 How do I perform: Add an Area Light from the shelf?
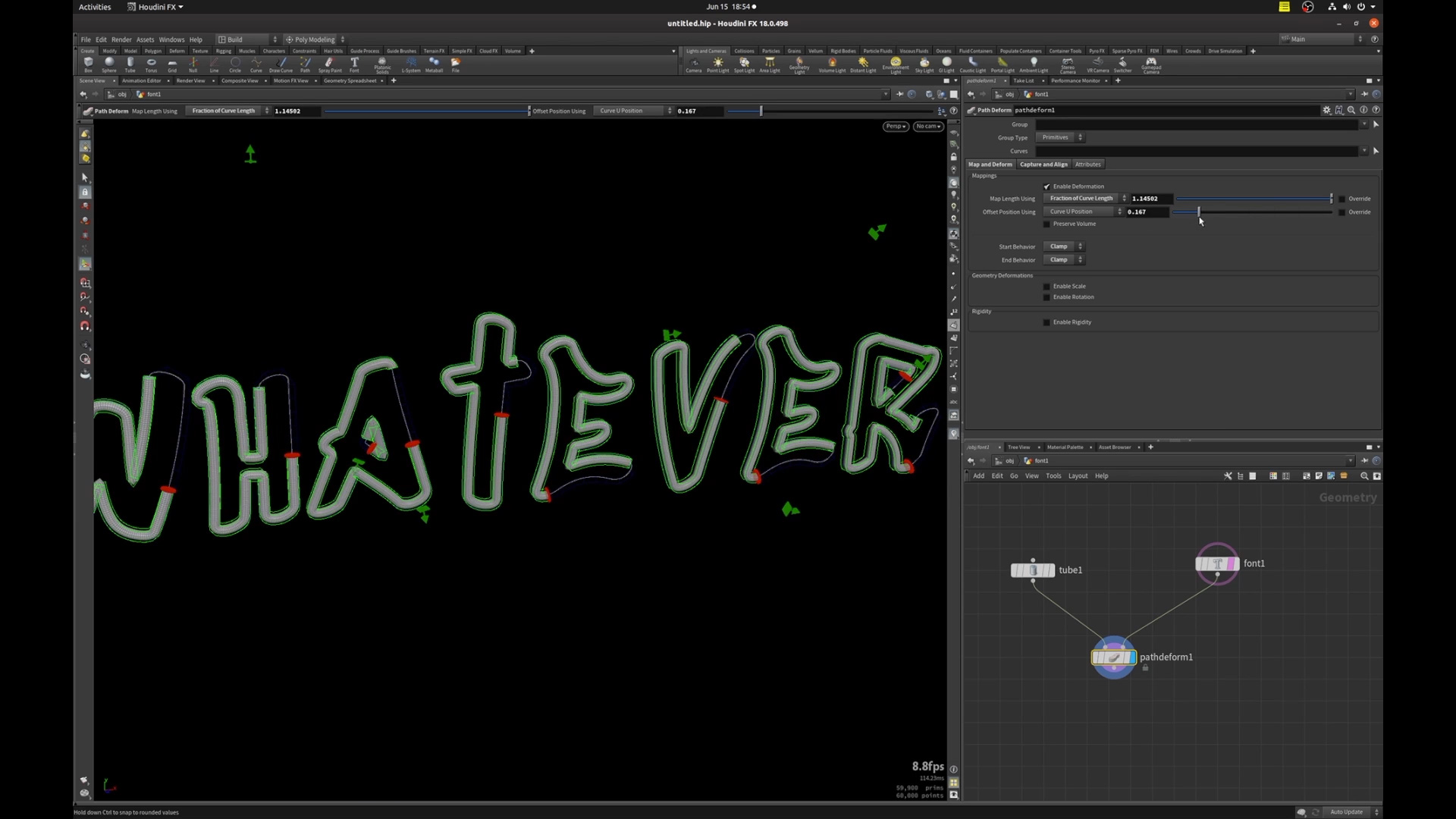pos(770,64)
